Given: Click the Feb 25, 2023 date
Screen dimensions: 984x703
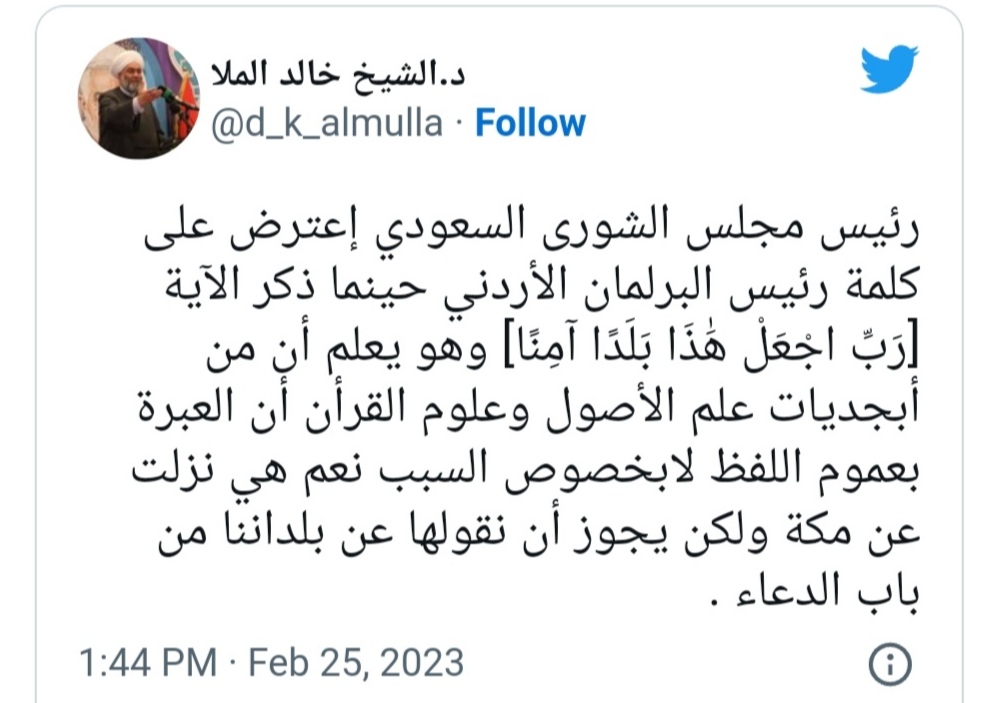Looking at the screenshot, I should pyautogui.click(x=357, y=663).
